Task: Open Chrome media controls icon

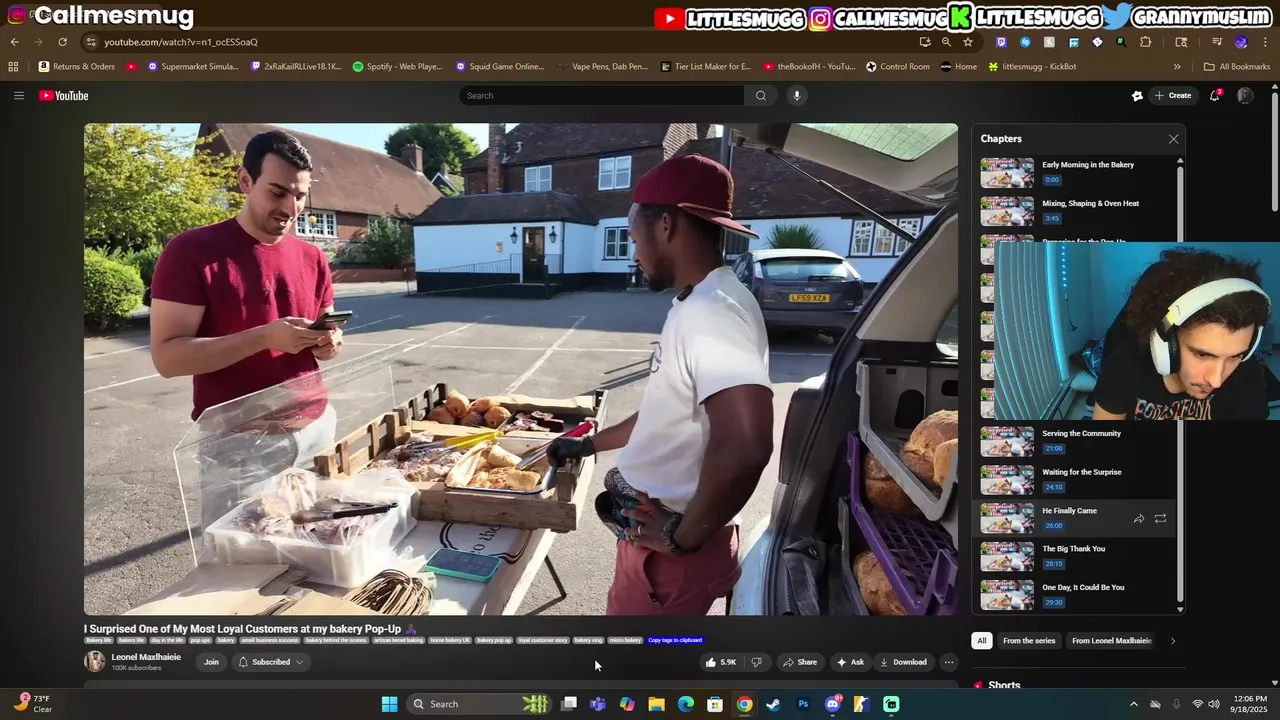Action: point(1217,42)
